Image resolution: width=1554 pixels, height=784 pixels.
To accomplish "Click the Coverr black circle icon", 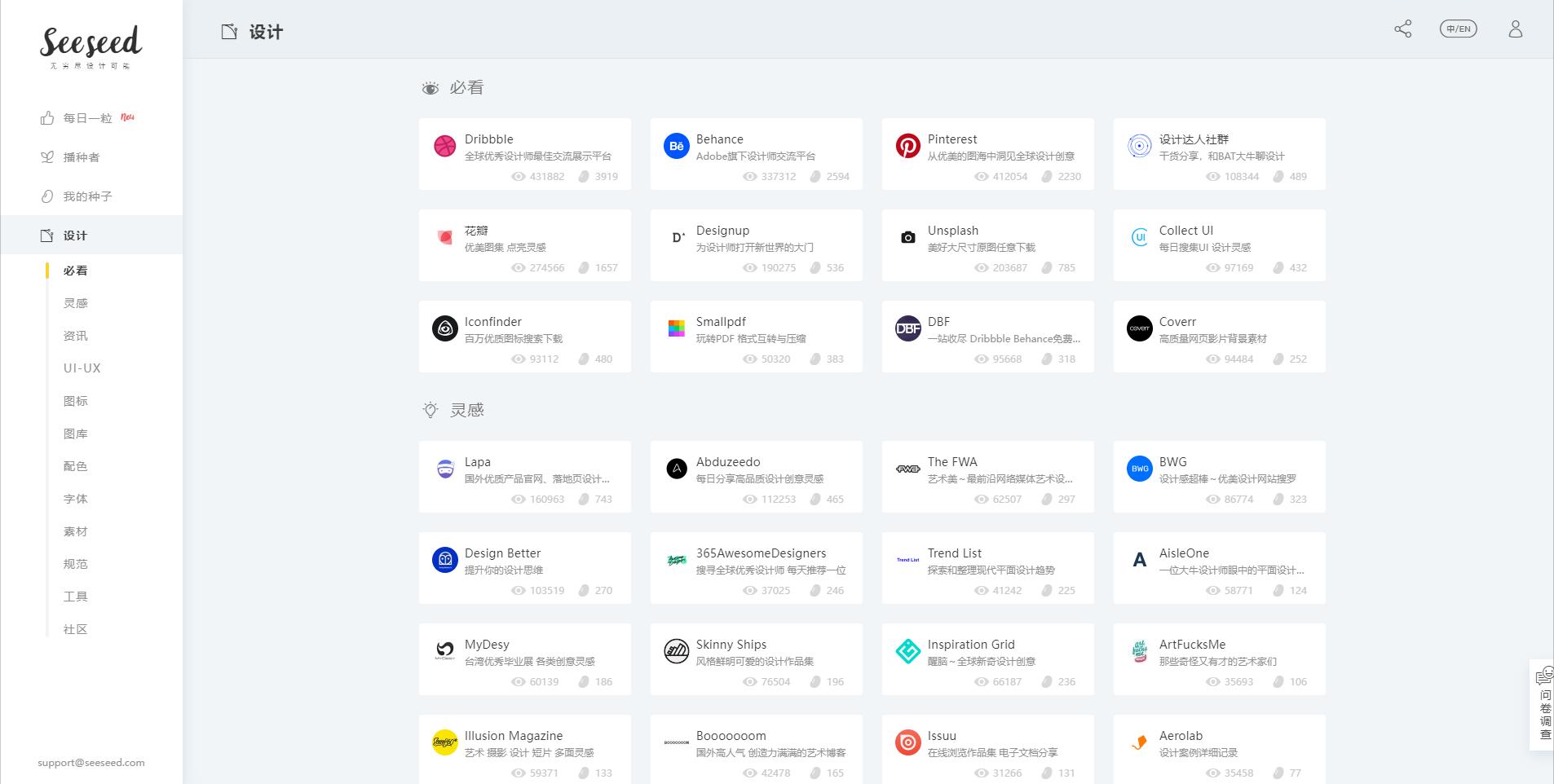I will pos(1140,328).
